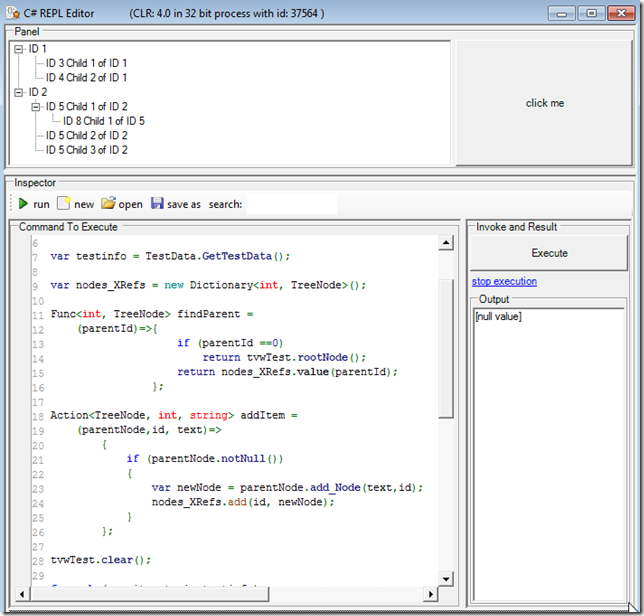Click the new toolbar label

pyautogui.click(x=84, y=204)
